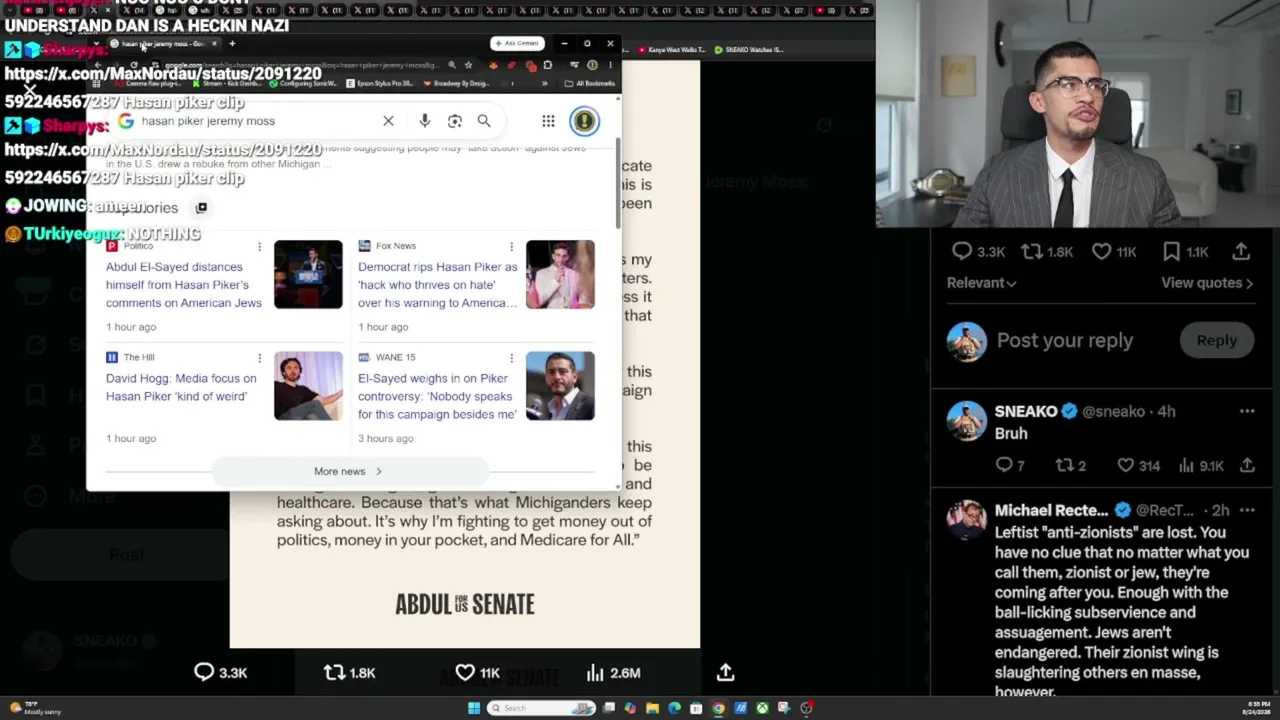Open the All Bookmarks folder

pos(590,83)
